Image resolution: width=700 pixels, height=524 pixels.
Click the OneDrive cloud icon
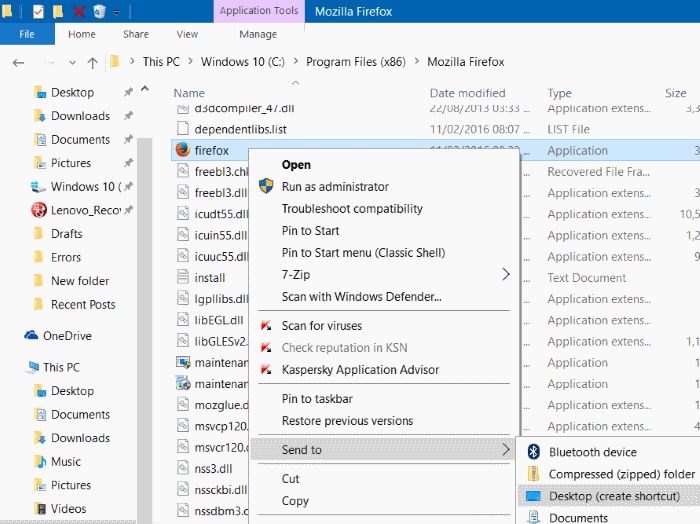(31, 335)
